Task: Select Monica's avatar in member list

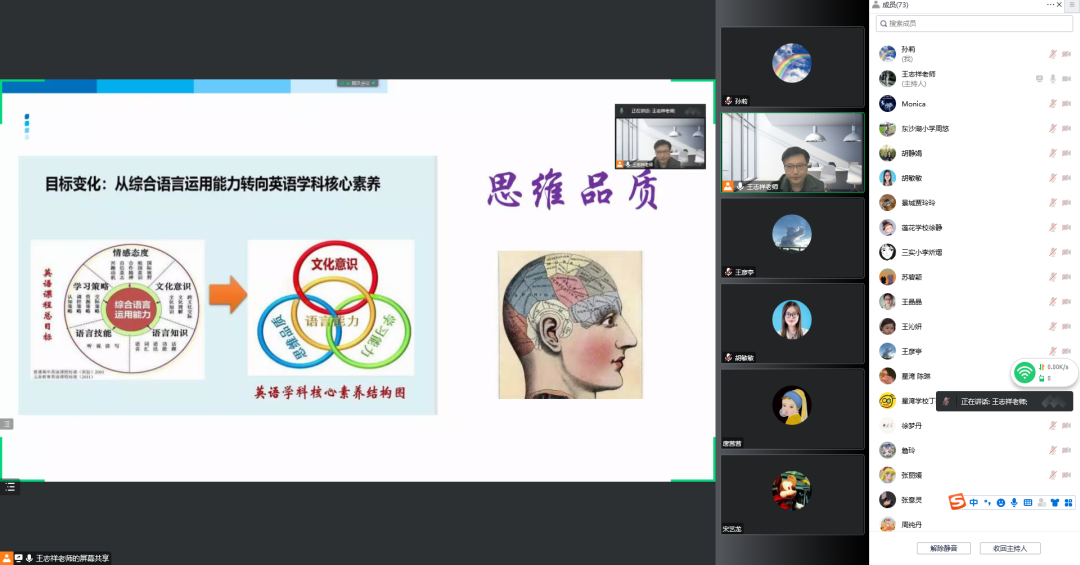Action: (887, 103)
